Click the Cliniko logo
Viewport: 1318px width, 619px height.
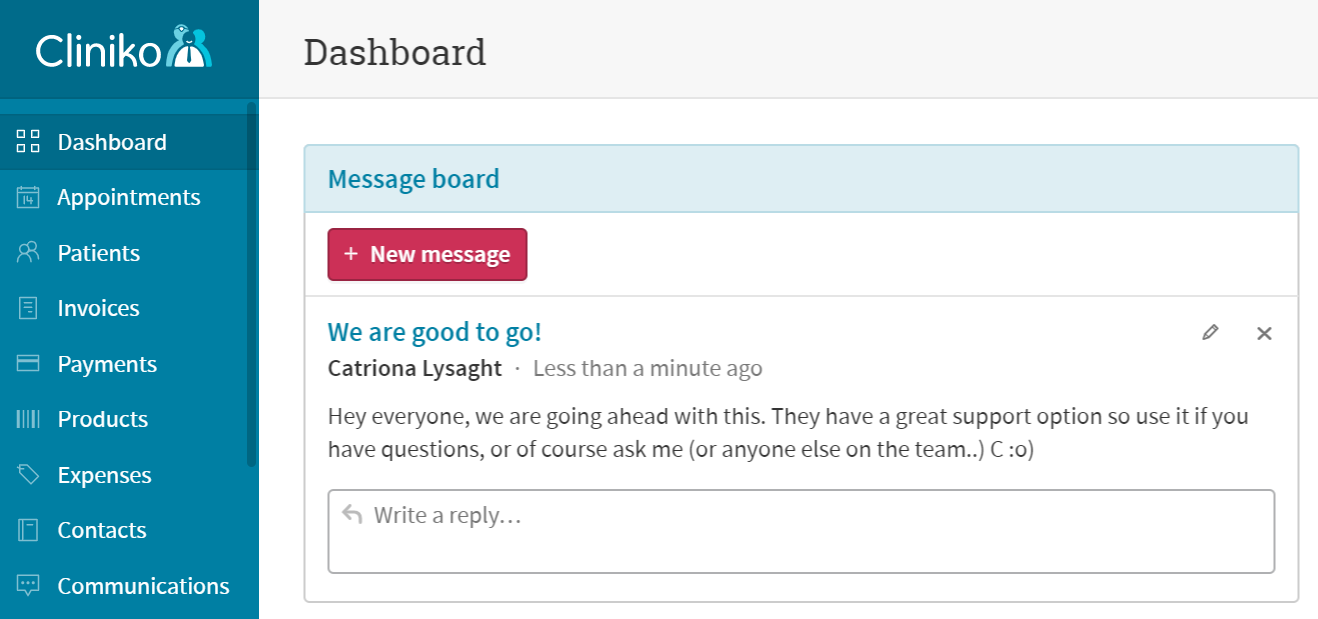coord(124,48)
